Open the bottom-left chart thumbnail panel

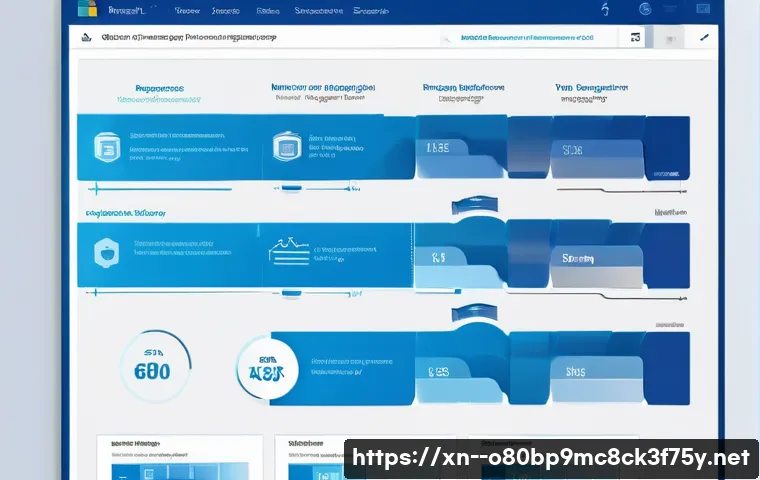click(x=180, y=458)
